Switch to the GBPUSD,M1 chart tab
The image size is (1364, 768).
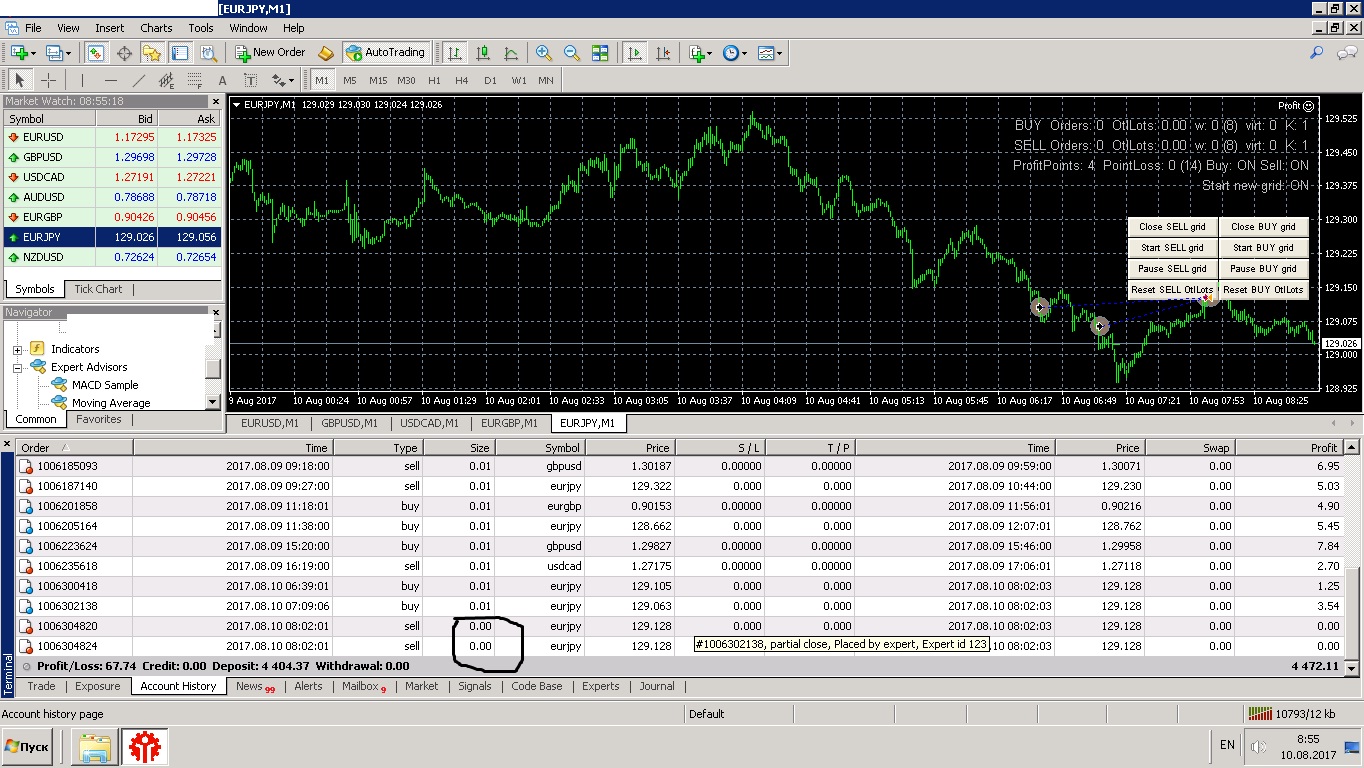(352, 423)
